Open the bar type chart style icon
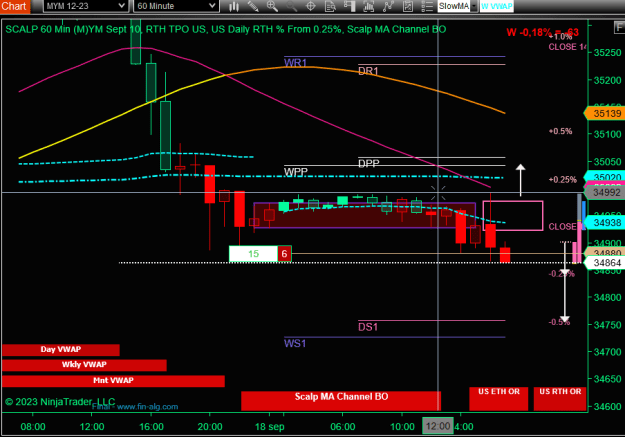This screenshot has height=437, width=625. (x=234, y=6)
